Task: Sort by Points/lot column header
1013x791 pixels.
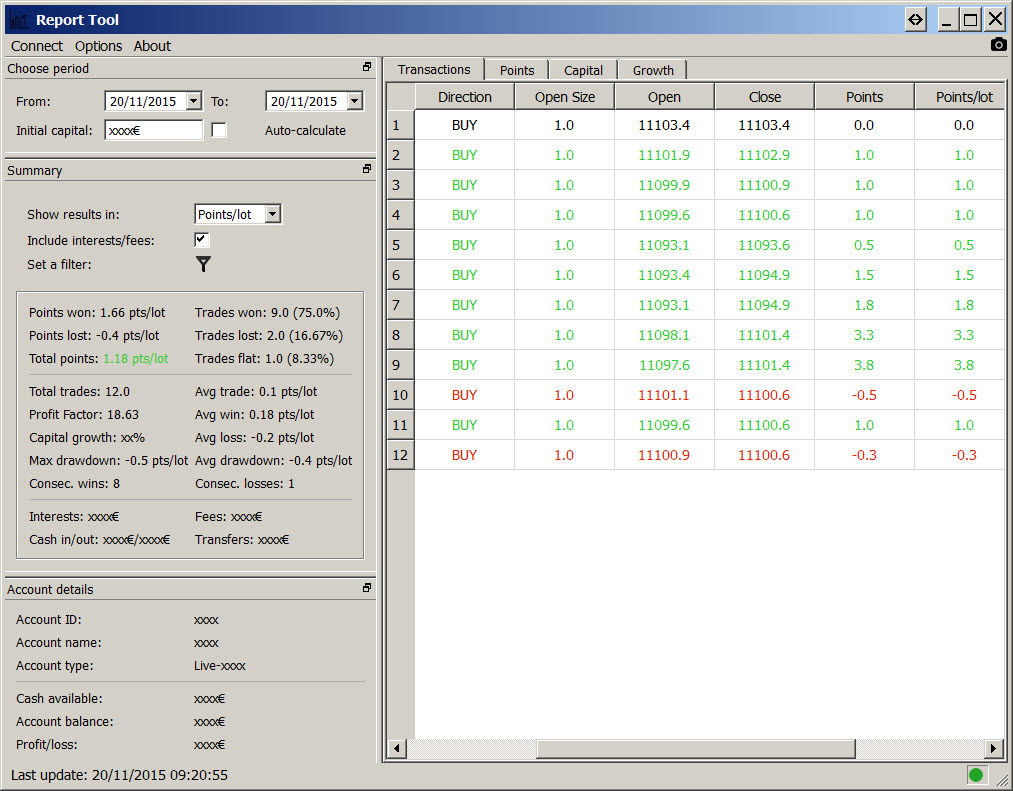Action: point(963,97)
